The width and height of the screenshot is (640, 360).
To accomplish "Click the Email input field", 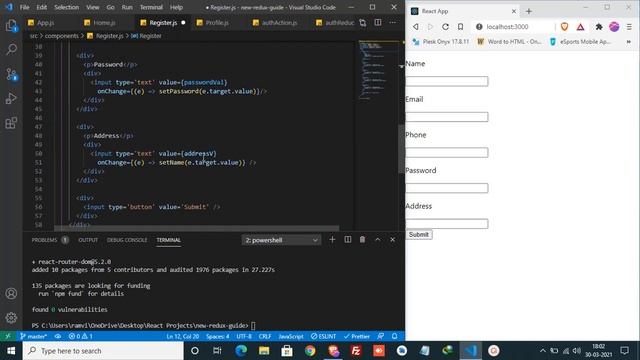I will click(x=447, y=117).
